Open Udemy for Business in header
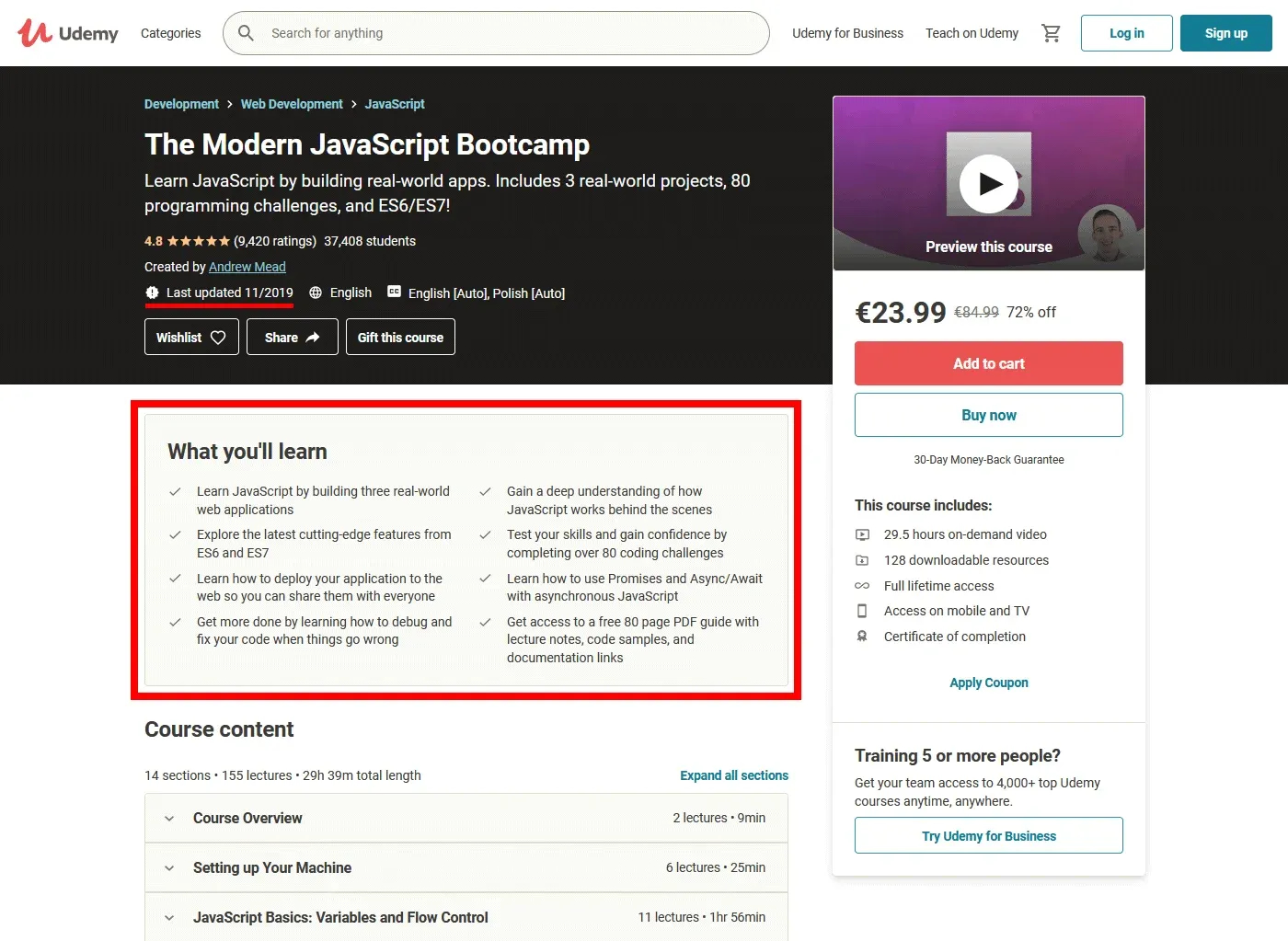 [847, 33]
